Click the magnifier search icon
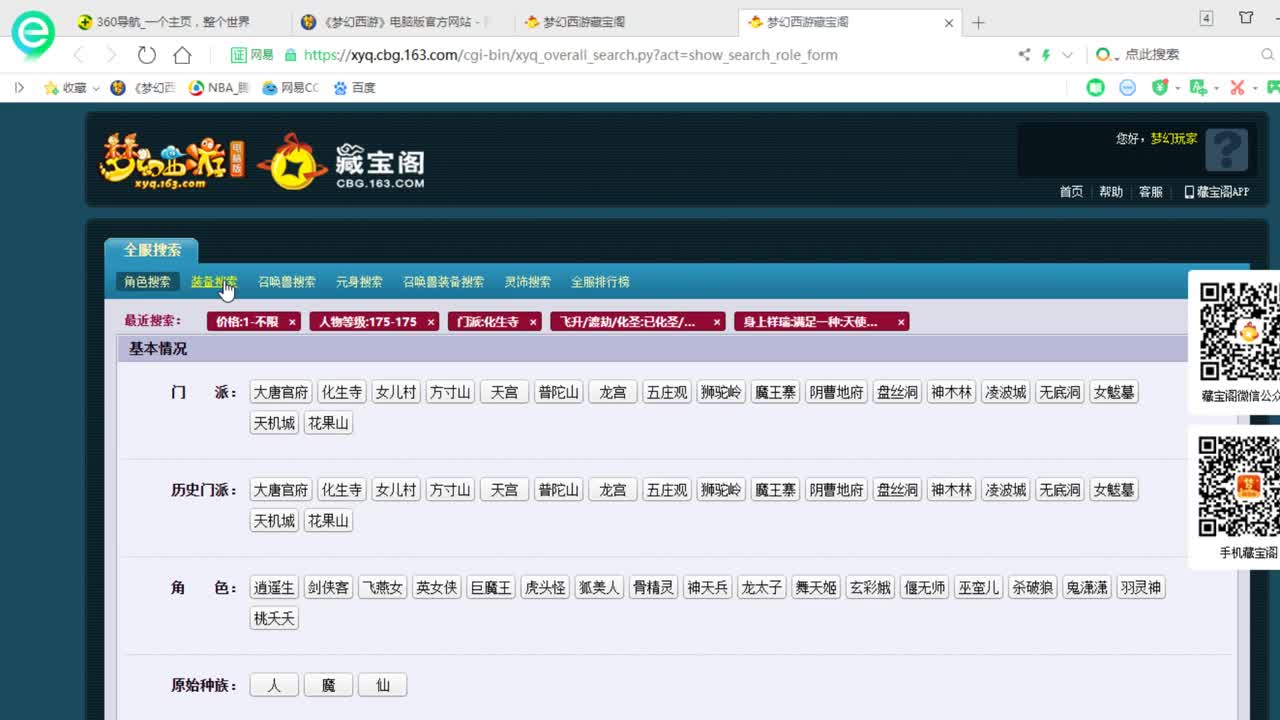This screenshot has width=1280, height=720. click(1267, 55)
